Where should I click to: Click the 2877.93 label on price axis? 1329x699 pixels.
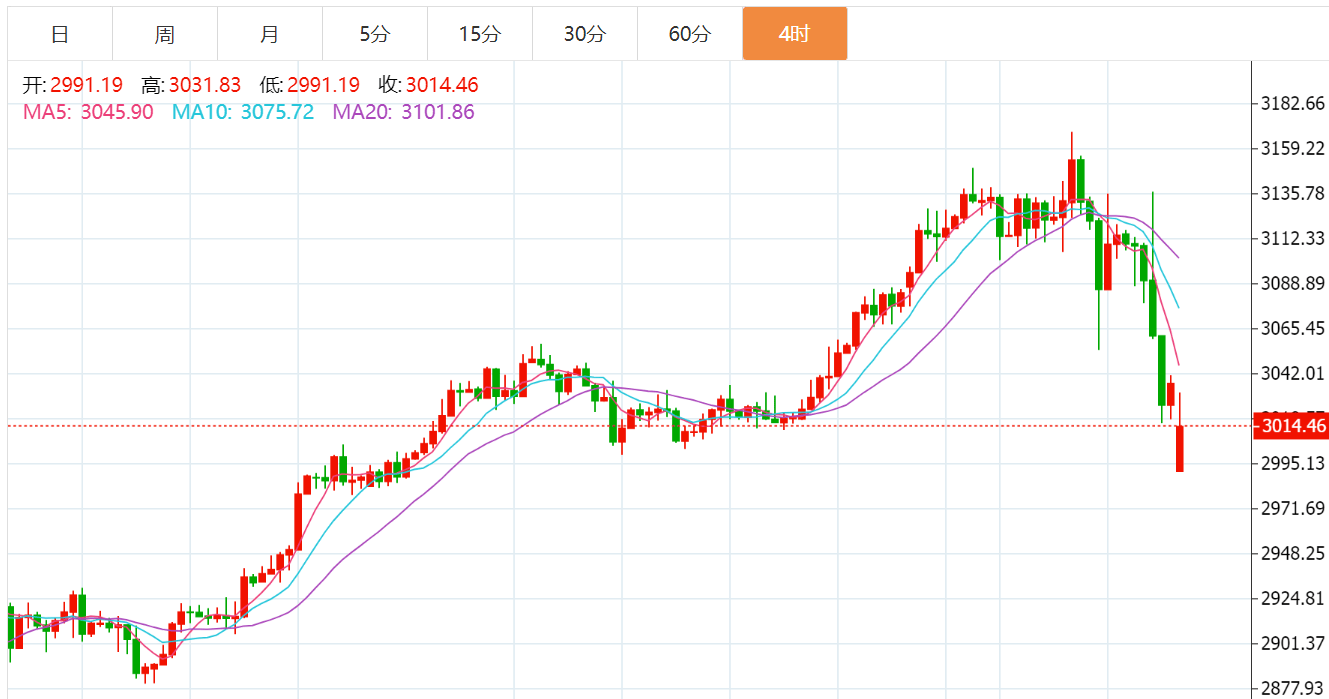[1293, 688]
